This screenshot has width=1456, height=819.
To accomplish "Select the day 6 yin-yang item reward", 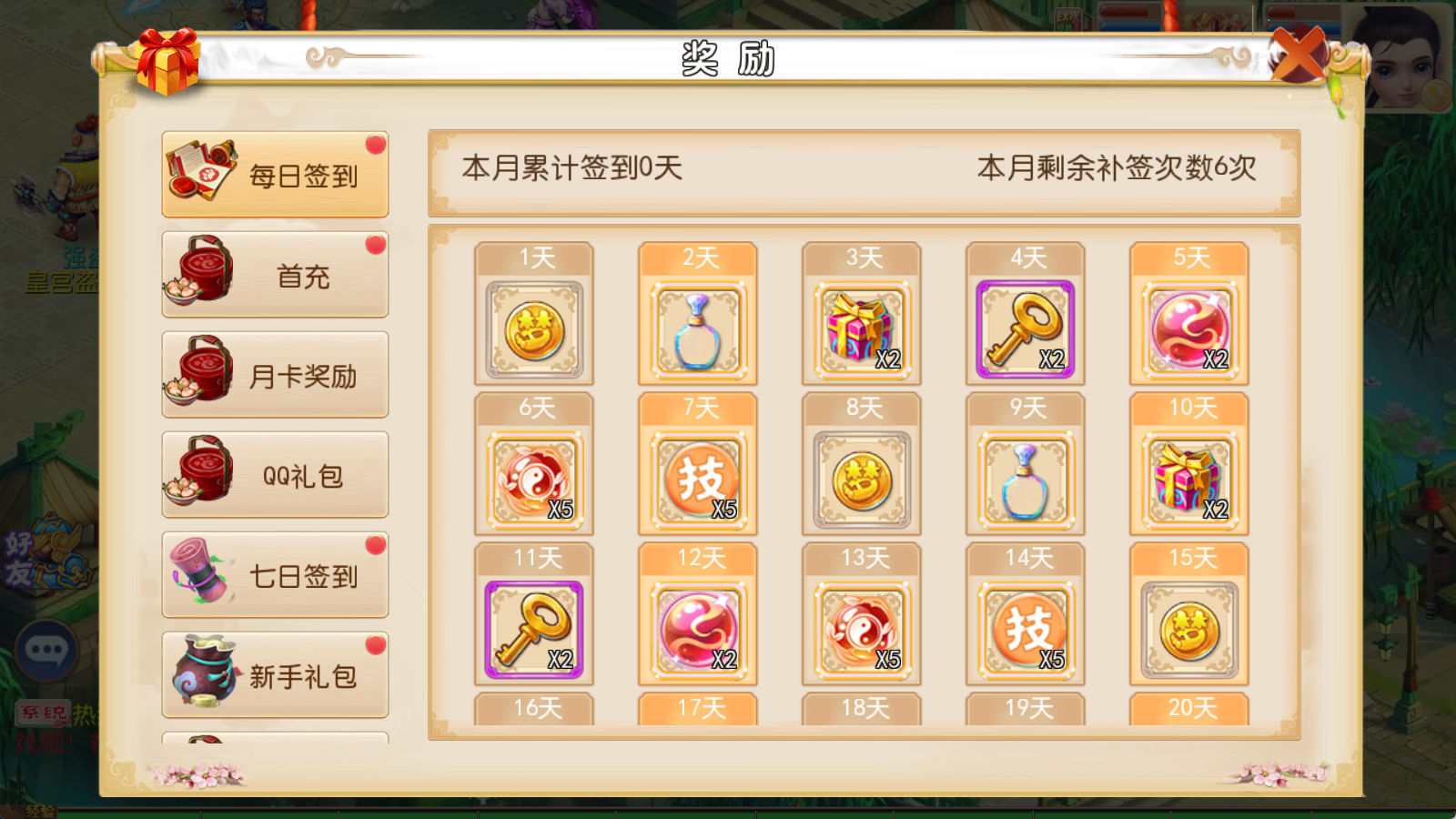I will [534, 480].
